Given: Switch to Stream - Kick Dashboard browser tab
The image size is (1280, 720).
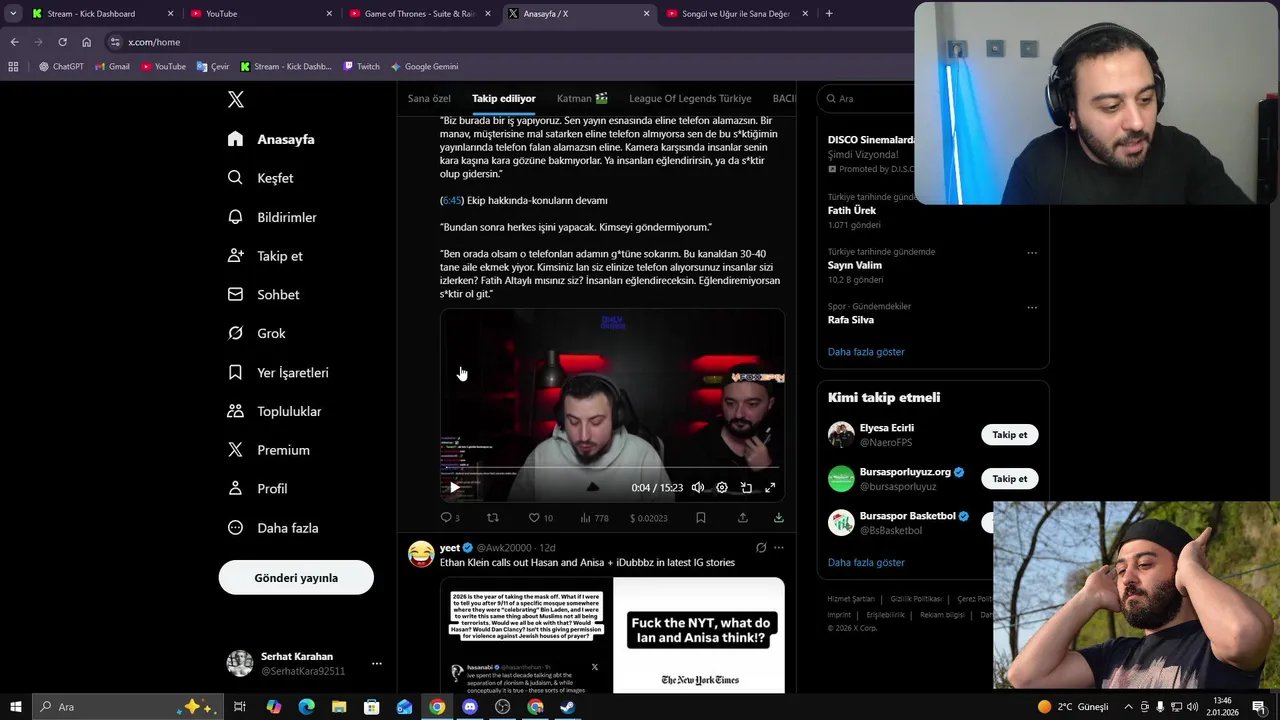Looking at the screenshot, I should (x=103, y=14).
